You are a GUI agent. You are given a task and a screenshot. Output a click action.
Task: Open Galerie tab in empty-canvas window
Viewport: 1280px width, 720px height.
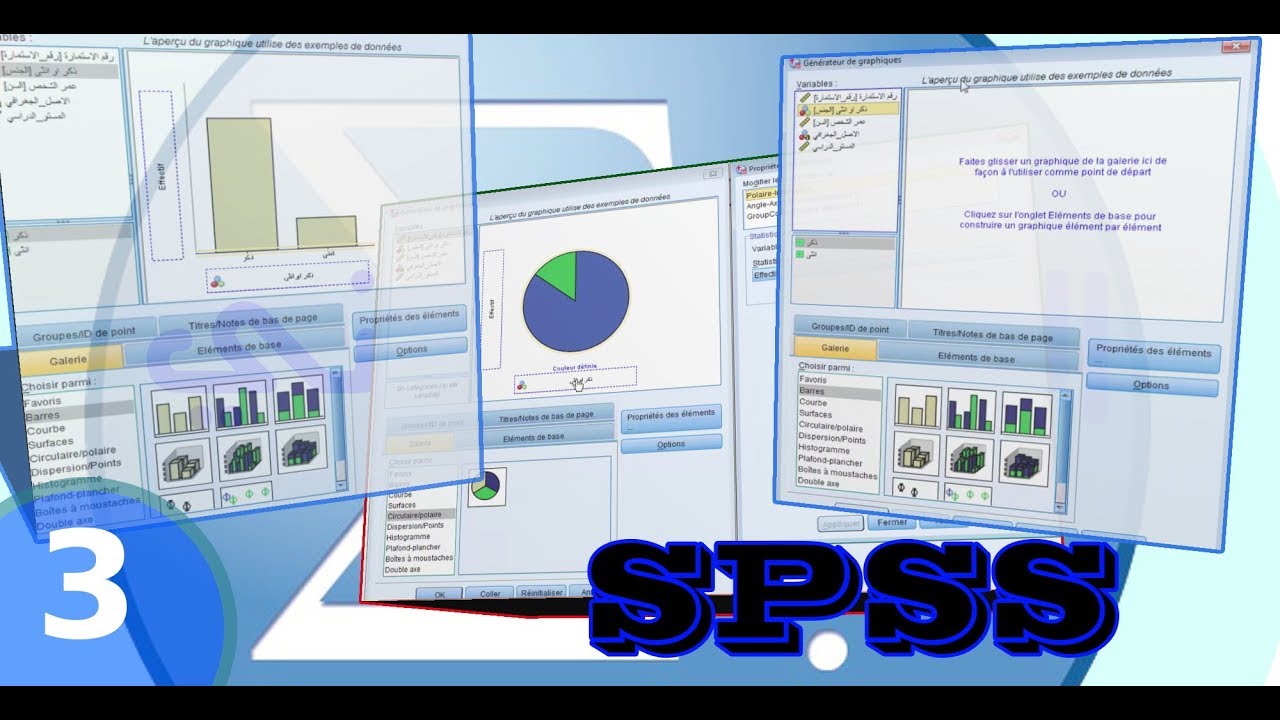(835, 348)
